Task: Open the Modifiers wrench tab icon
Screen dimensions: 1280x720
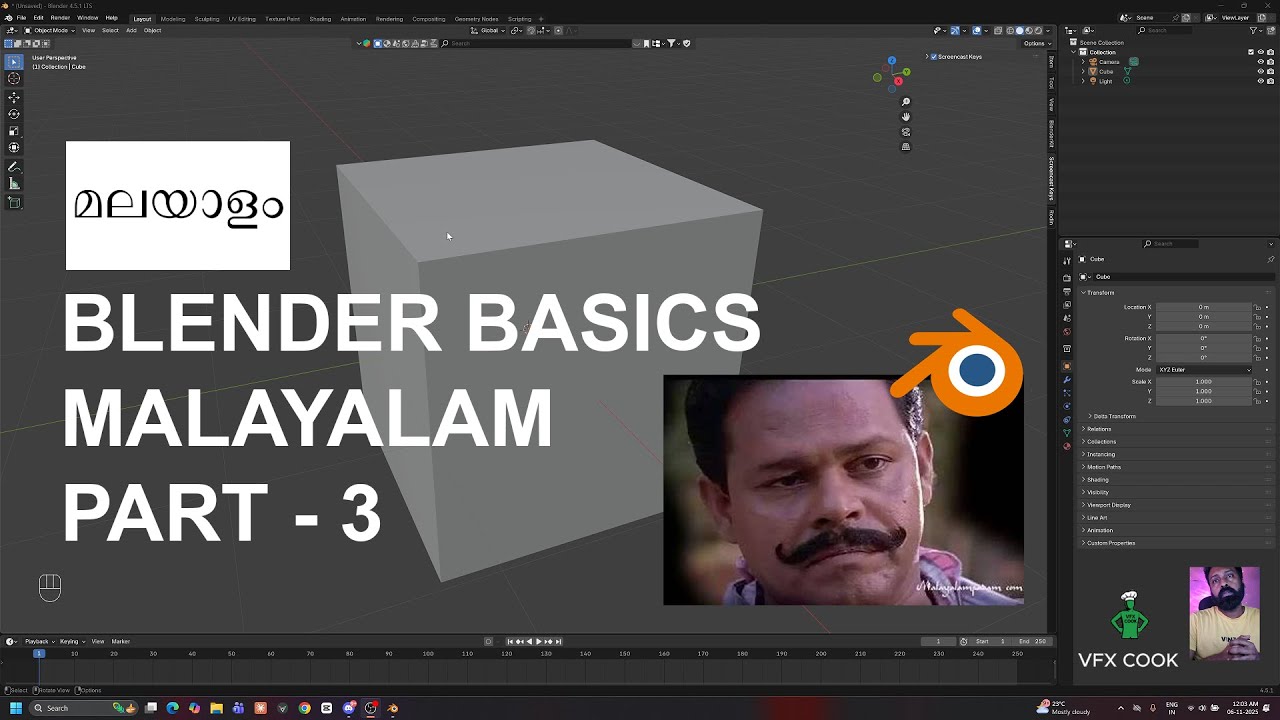Action: pos(1067,380)
